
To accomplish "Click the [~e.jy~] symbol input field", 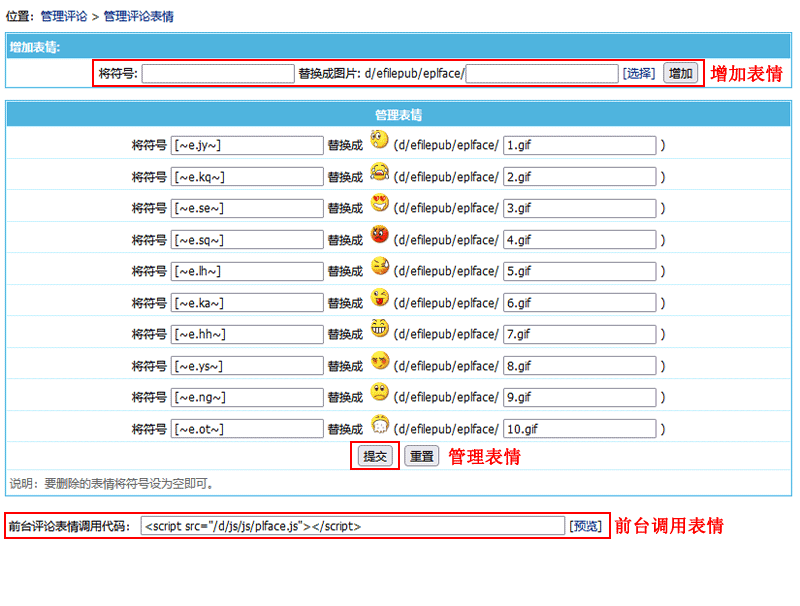I will (247, 146).
